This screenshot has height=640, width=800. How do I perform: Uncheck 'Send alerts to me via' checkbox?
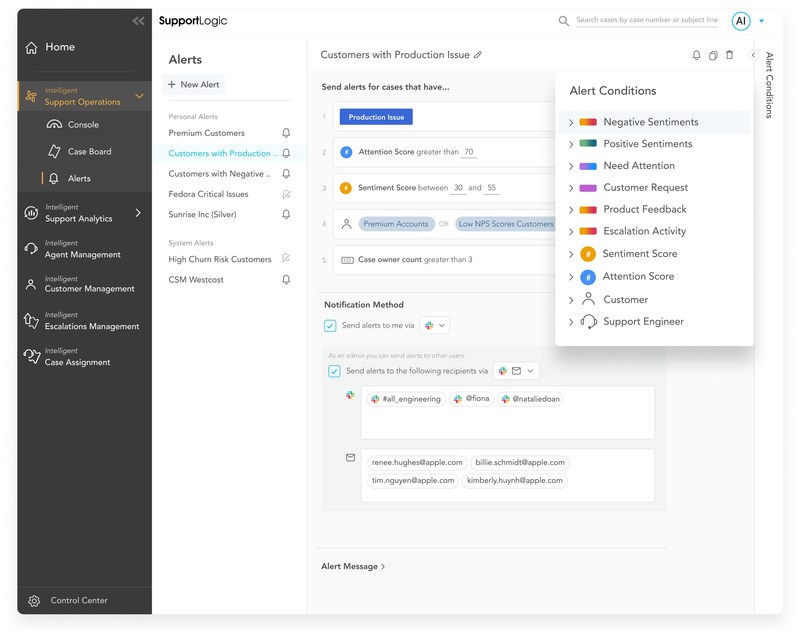pos(331,326)
